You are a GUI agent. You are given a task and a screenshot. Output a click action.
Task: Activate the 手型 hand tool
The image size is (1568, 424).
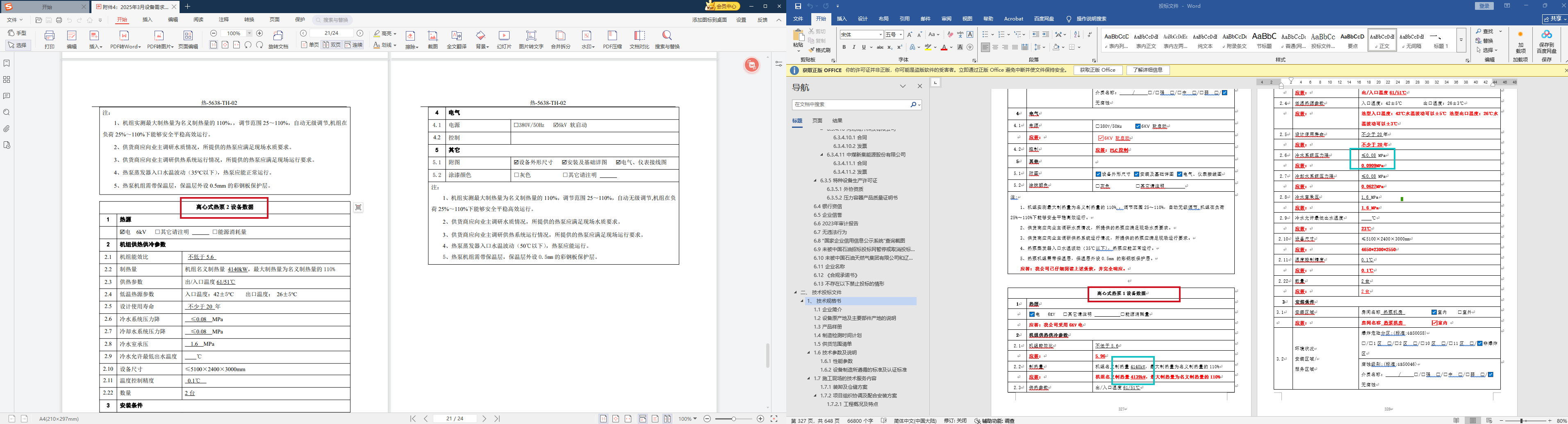tap(17, 33)
